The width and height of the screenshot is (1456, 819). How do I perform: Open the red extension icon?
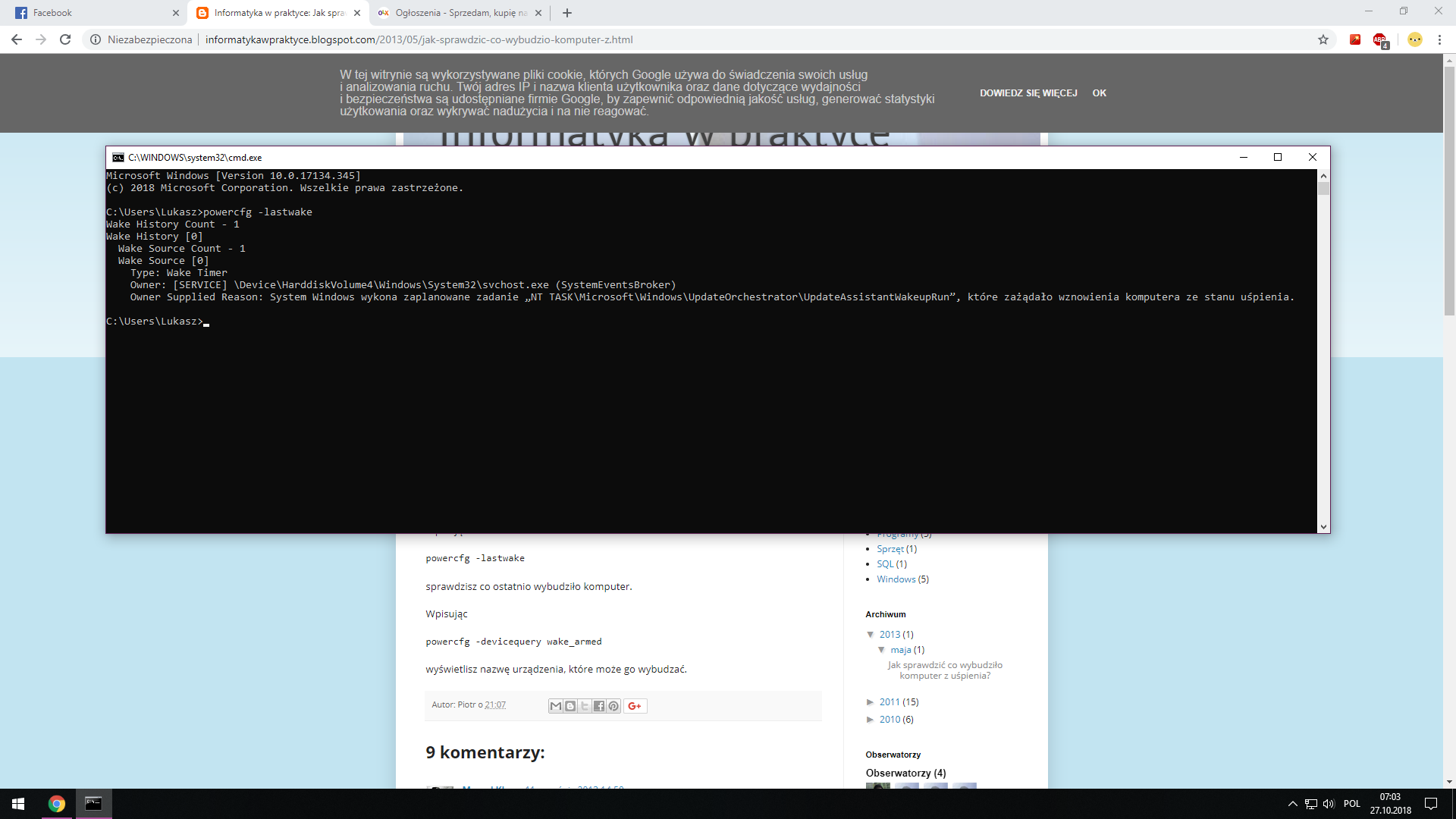1355,39
